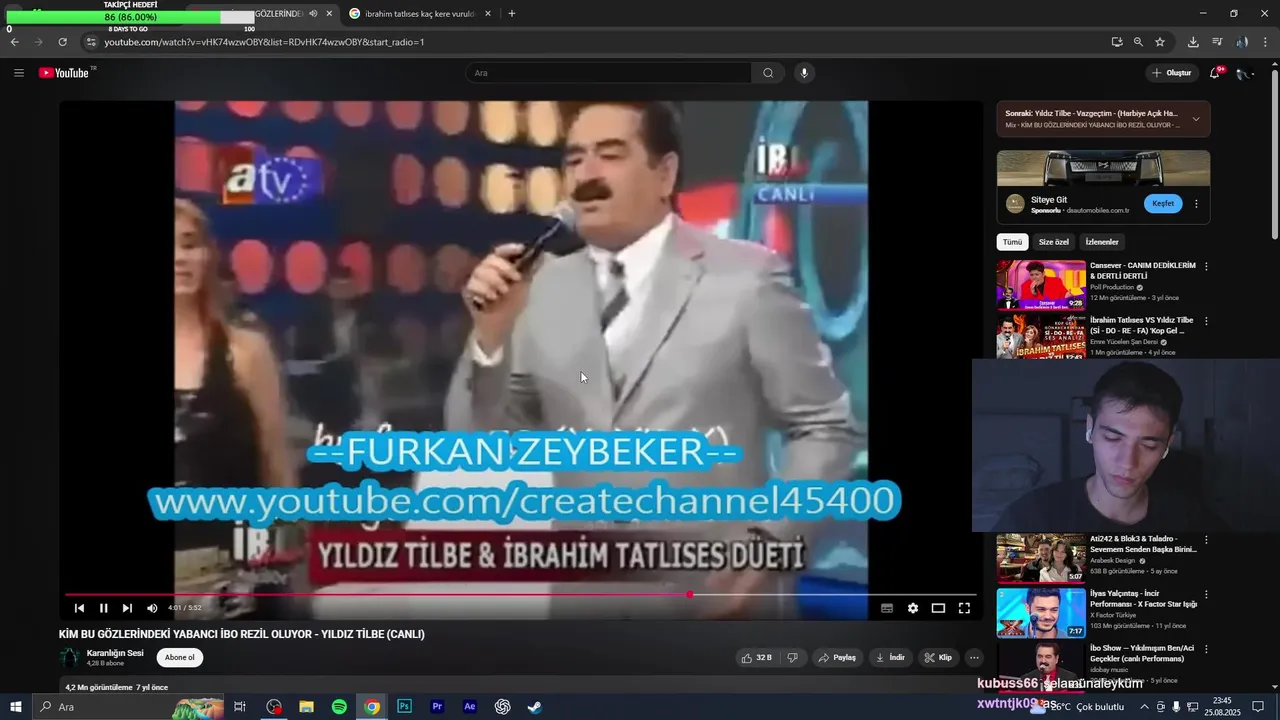
Task: Mute the video player volume
Action: [152, 608]
